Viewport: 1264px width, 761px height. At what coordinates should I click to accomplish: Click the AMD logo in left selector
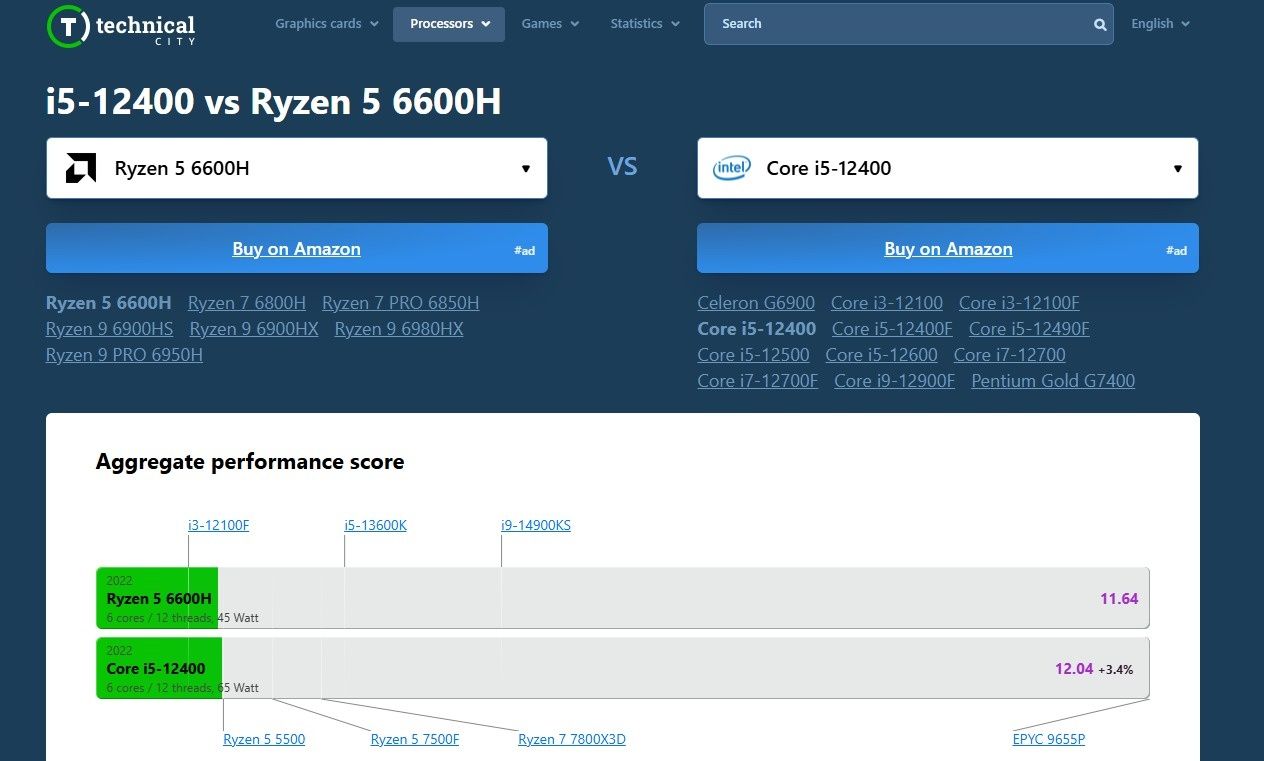tap(81, 168)
